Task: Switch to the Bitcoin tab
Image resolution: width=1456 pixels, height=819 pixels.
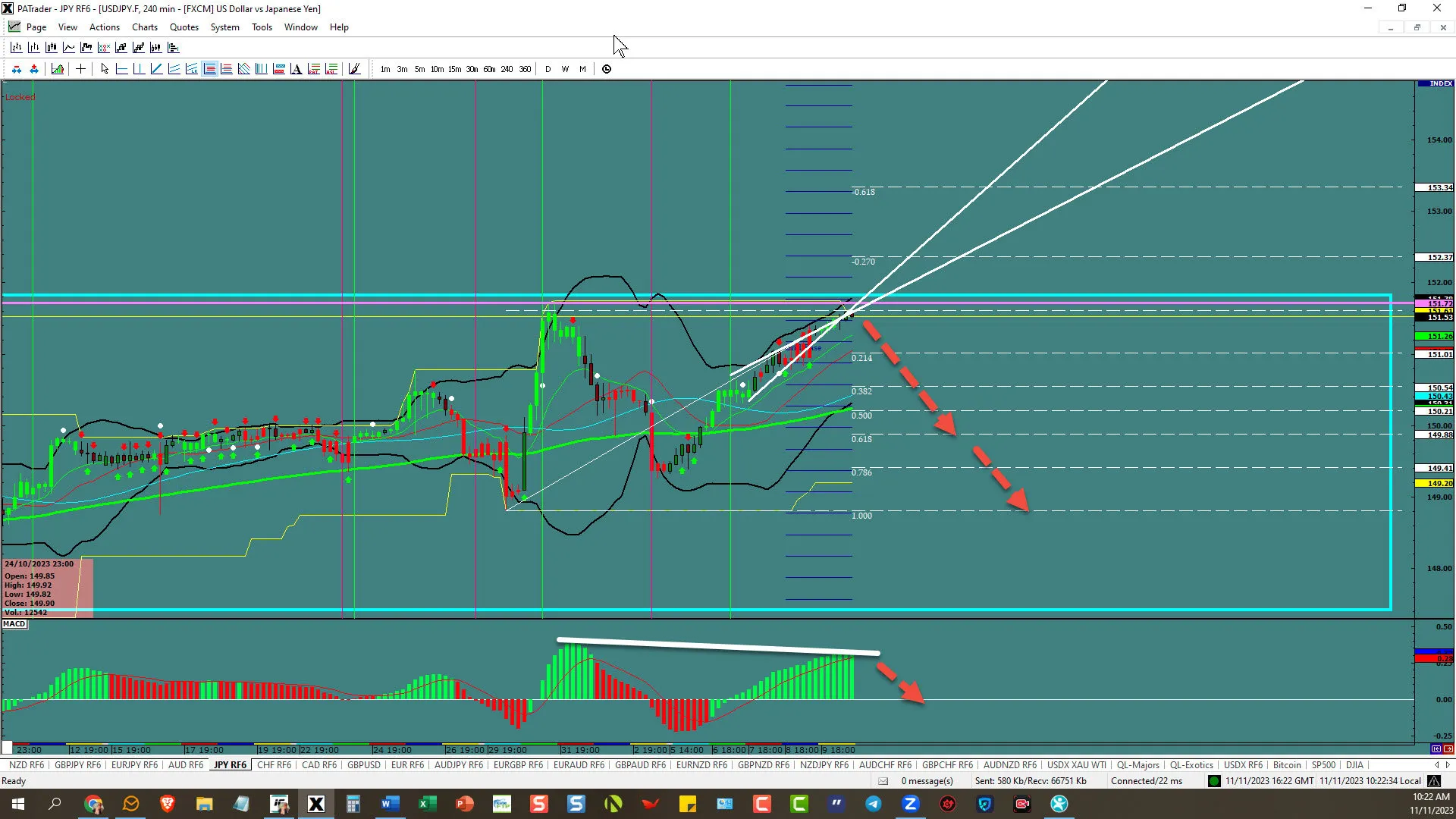Action: coord(1286,765)
